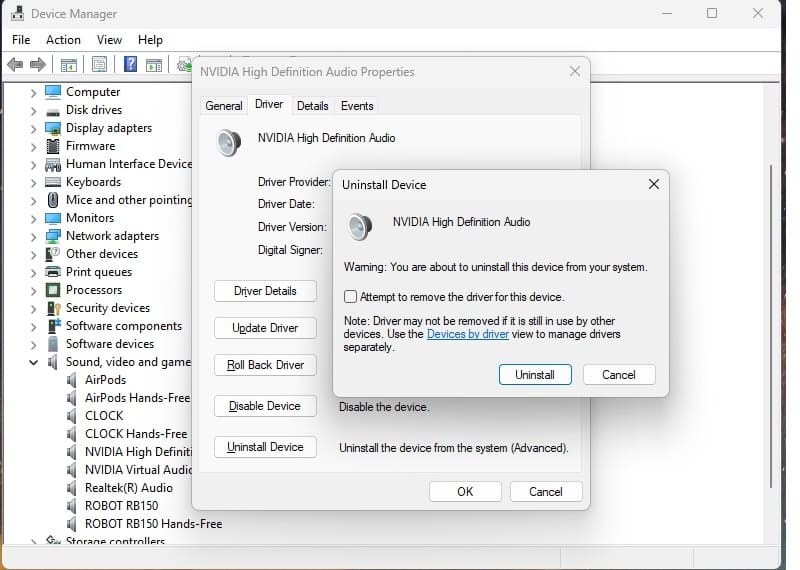This screenshot has width=800, height=570.
Task: Expand the Keyboards category
Action: [x=33, y=183]
